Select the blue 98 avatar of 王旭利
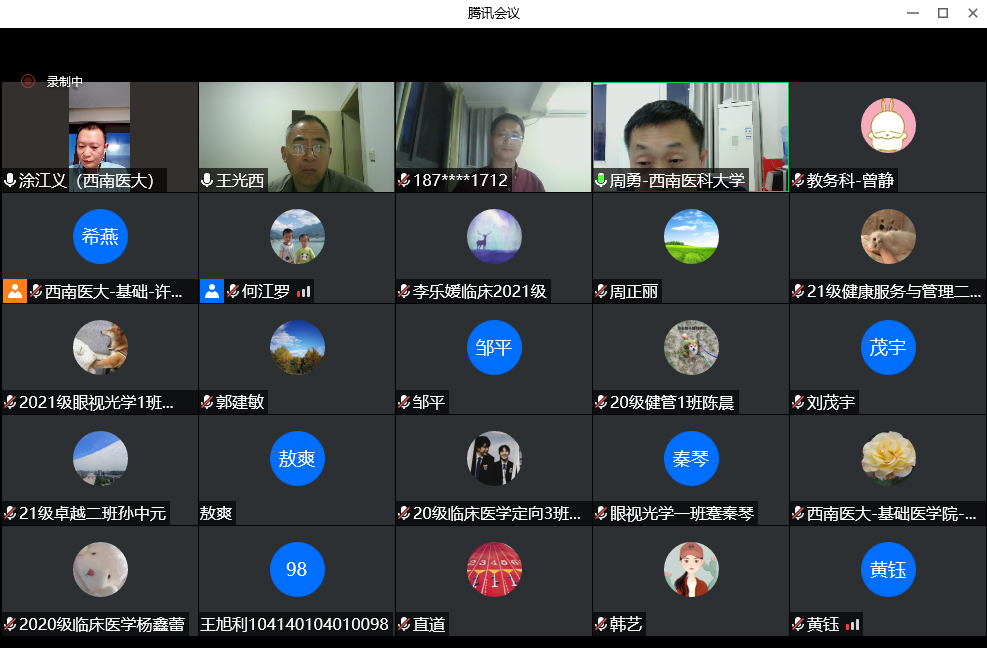 click(297, 570)
